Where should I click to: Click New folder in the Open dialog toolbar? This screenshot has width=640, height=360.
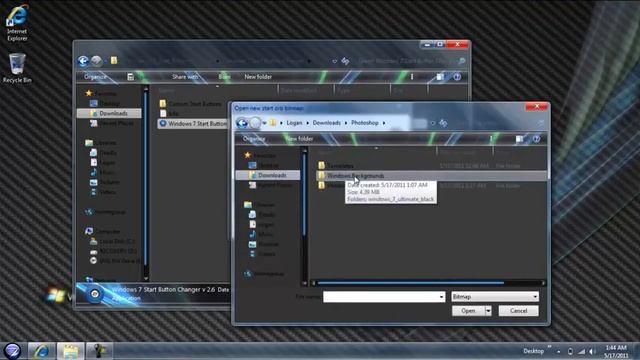[299, 139]
